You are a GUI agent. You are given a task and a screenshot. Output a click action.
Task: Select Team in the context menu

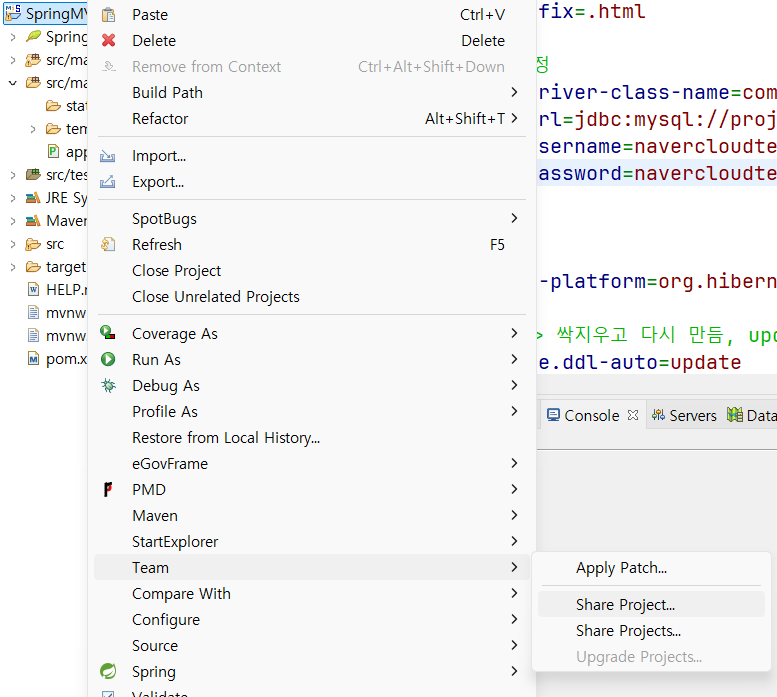[x=312, y=567]
